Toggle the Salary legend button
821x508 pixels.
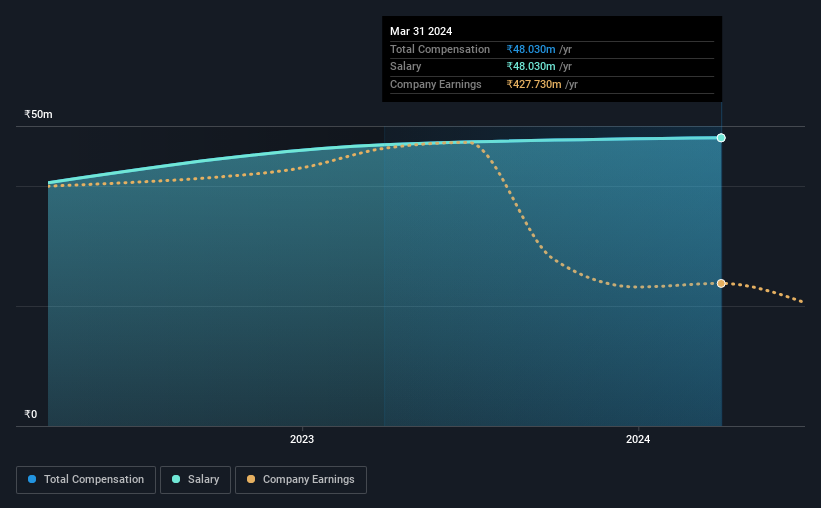pos(195,480)
